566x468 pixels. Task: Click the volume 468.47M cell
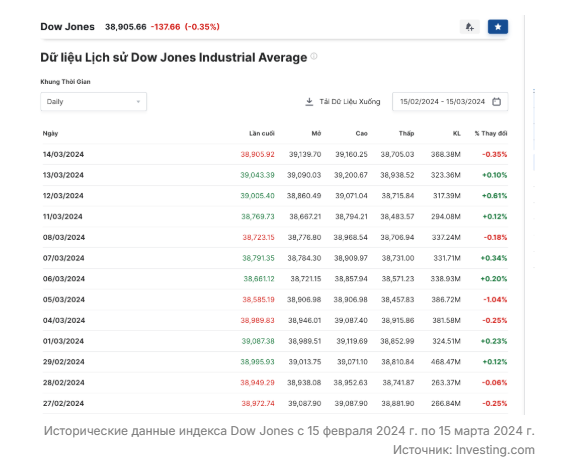445,362
